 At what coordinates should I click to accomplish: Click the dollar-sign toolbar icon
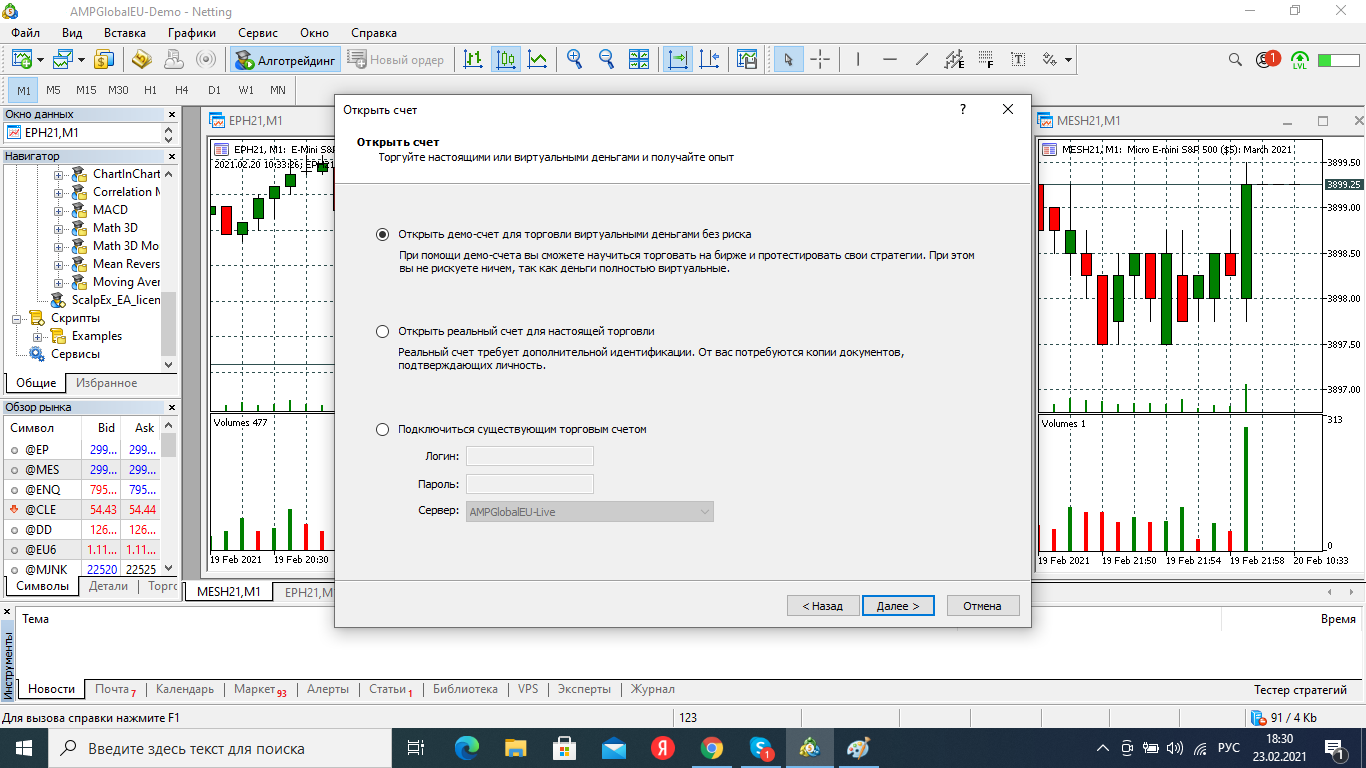(104, 59)
